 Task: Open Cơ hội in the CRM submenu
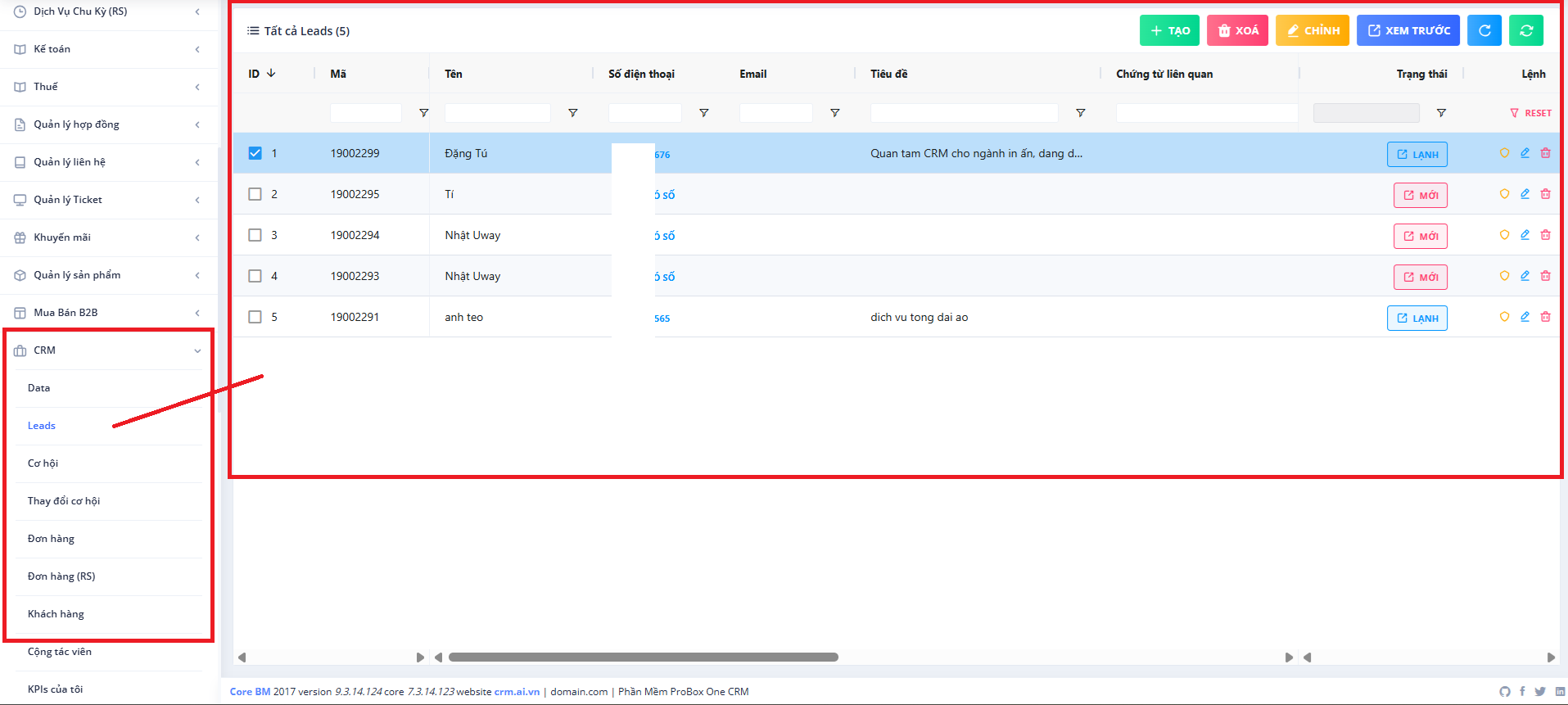pyautogui.click(x=43, y=463)
